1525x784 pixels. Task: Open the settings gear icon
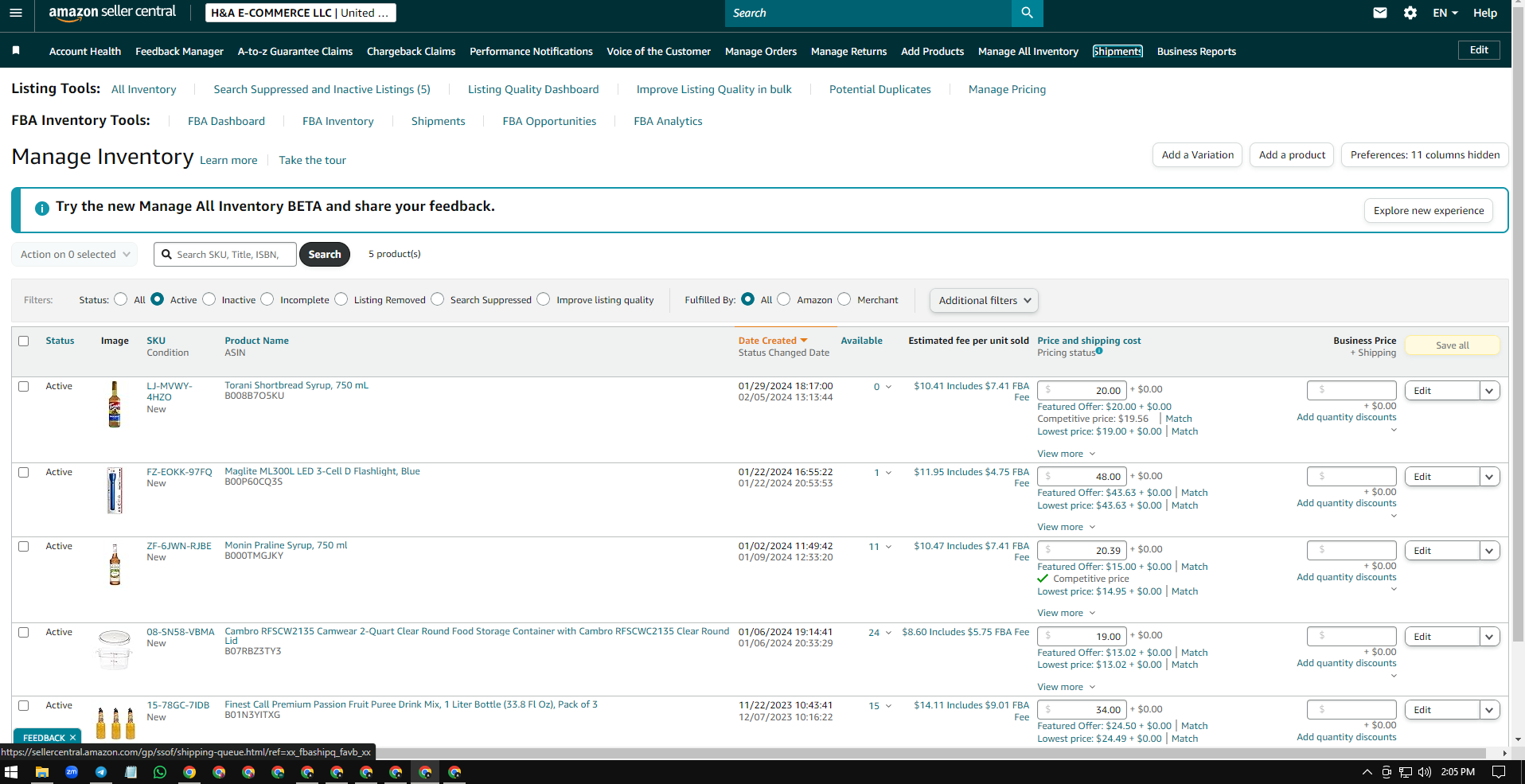click(x=1410, y=13)
